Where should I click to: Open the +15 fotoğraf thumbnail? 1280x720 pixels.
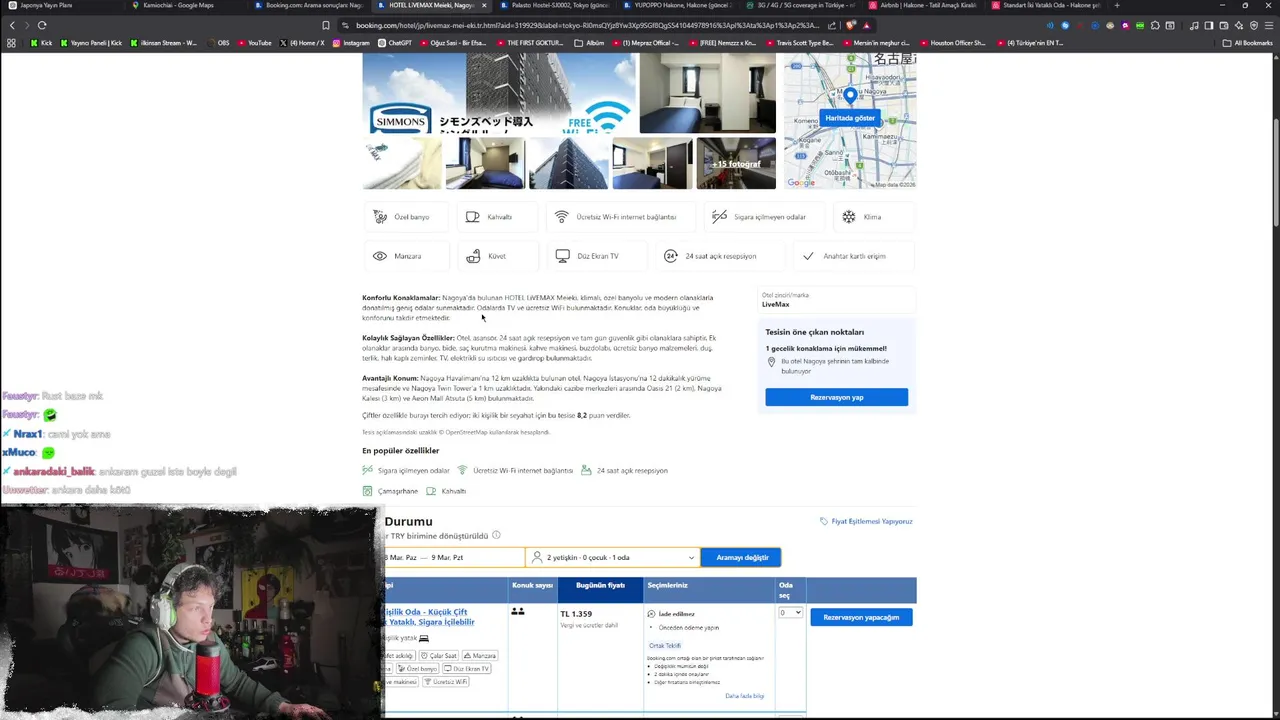[735, 163]
